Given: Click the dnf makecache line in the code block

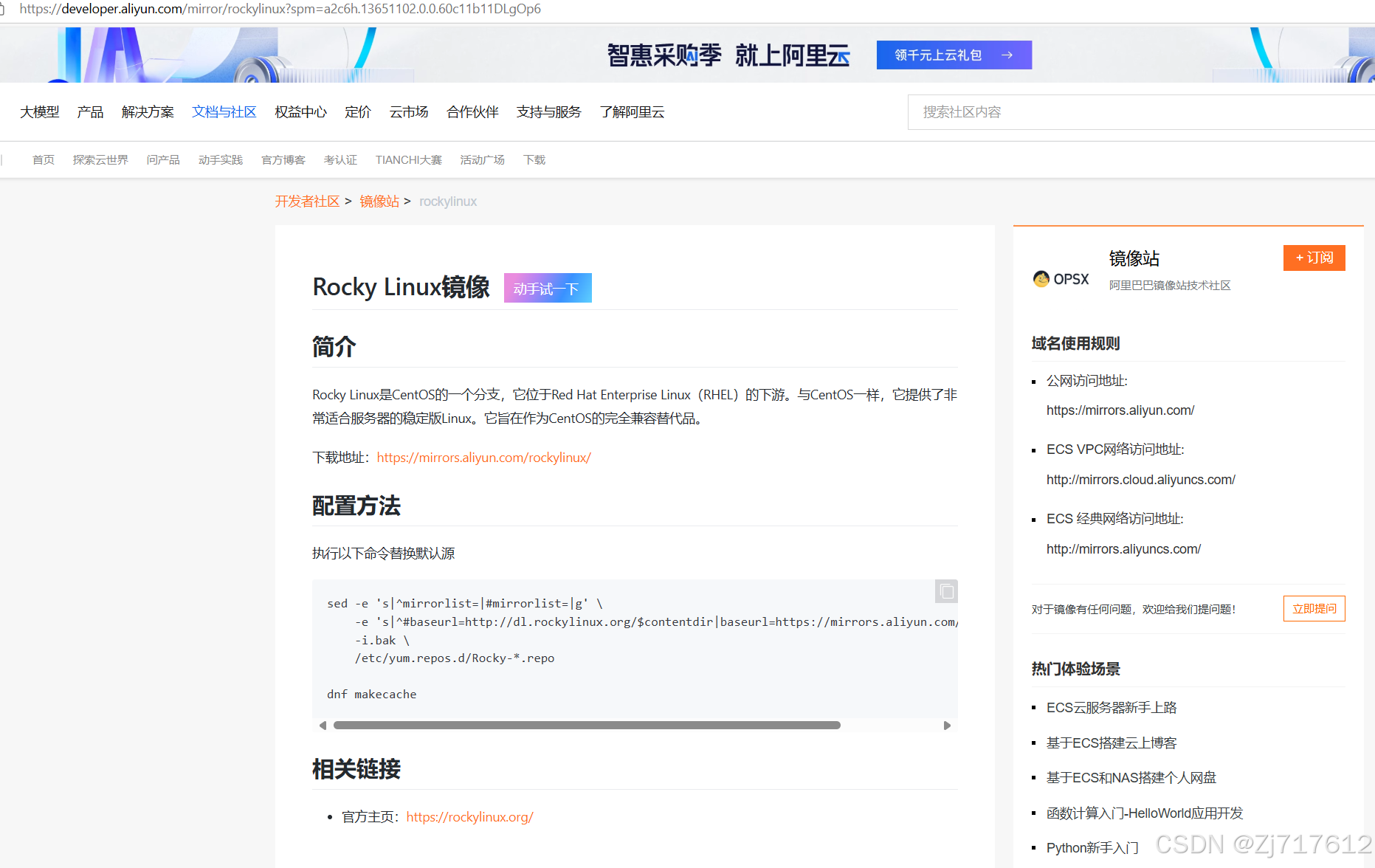Looking at the screenshot, I should click(x=372, y=695).
